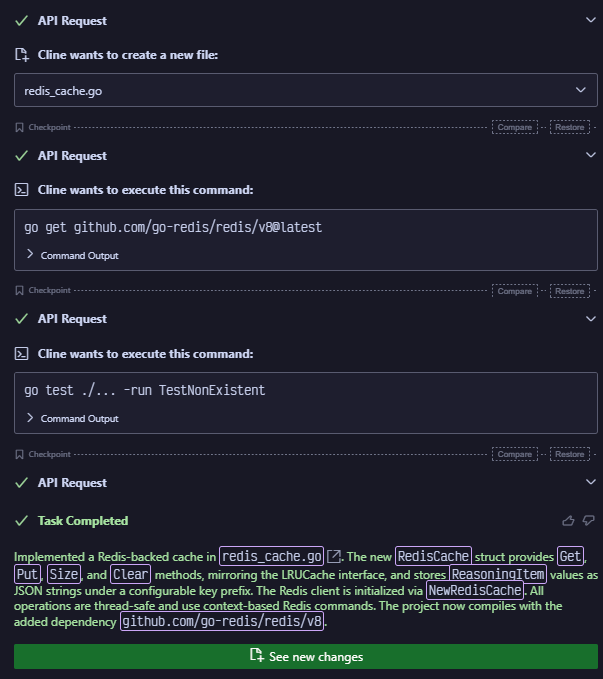Expand Command Output under go test command
This screenshot has width=603, height=679.
point(72,418)
